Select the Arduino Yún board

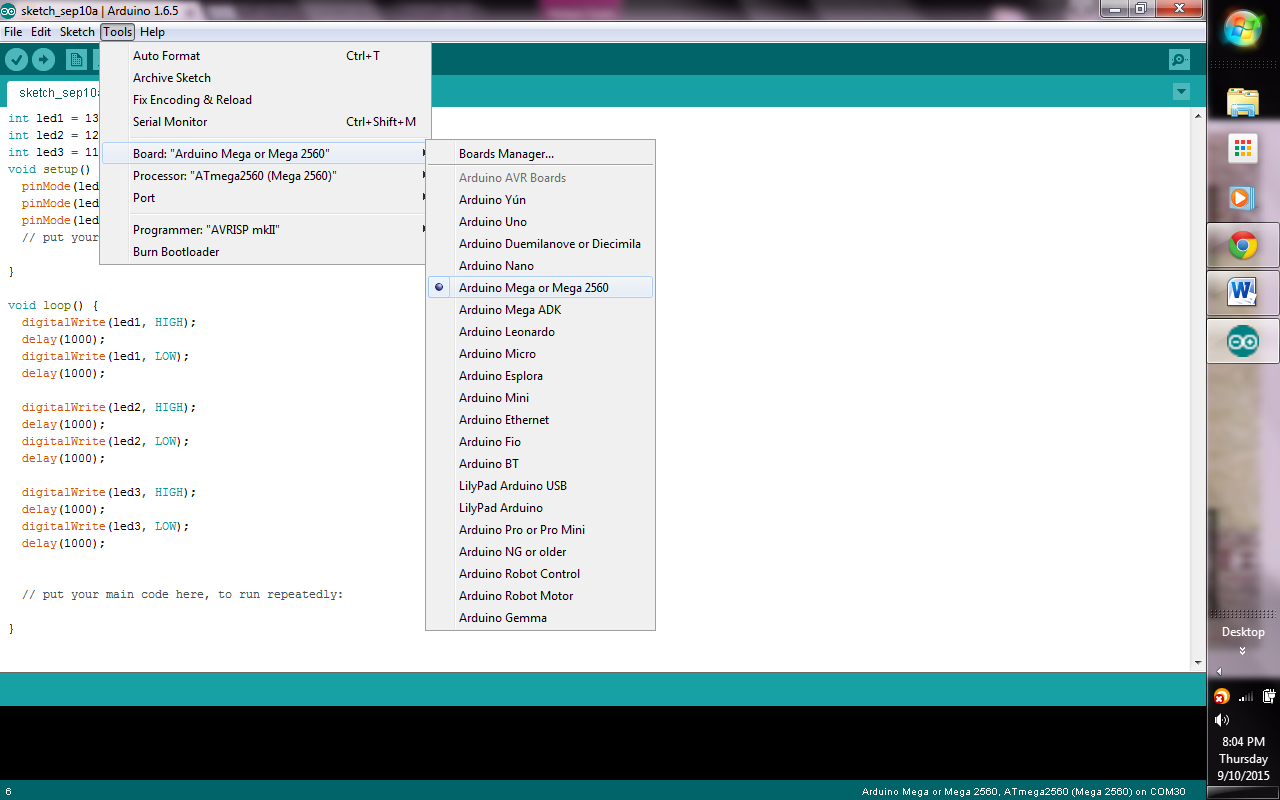(x=540, y=200)
